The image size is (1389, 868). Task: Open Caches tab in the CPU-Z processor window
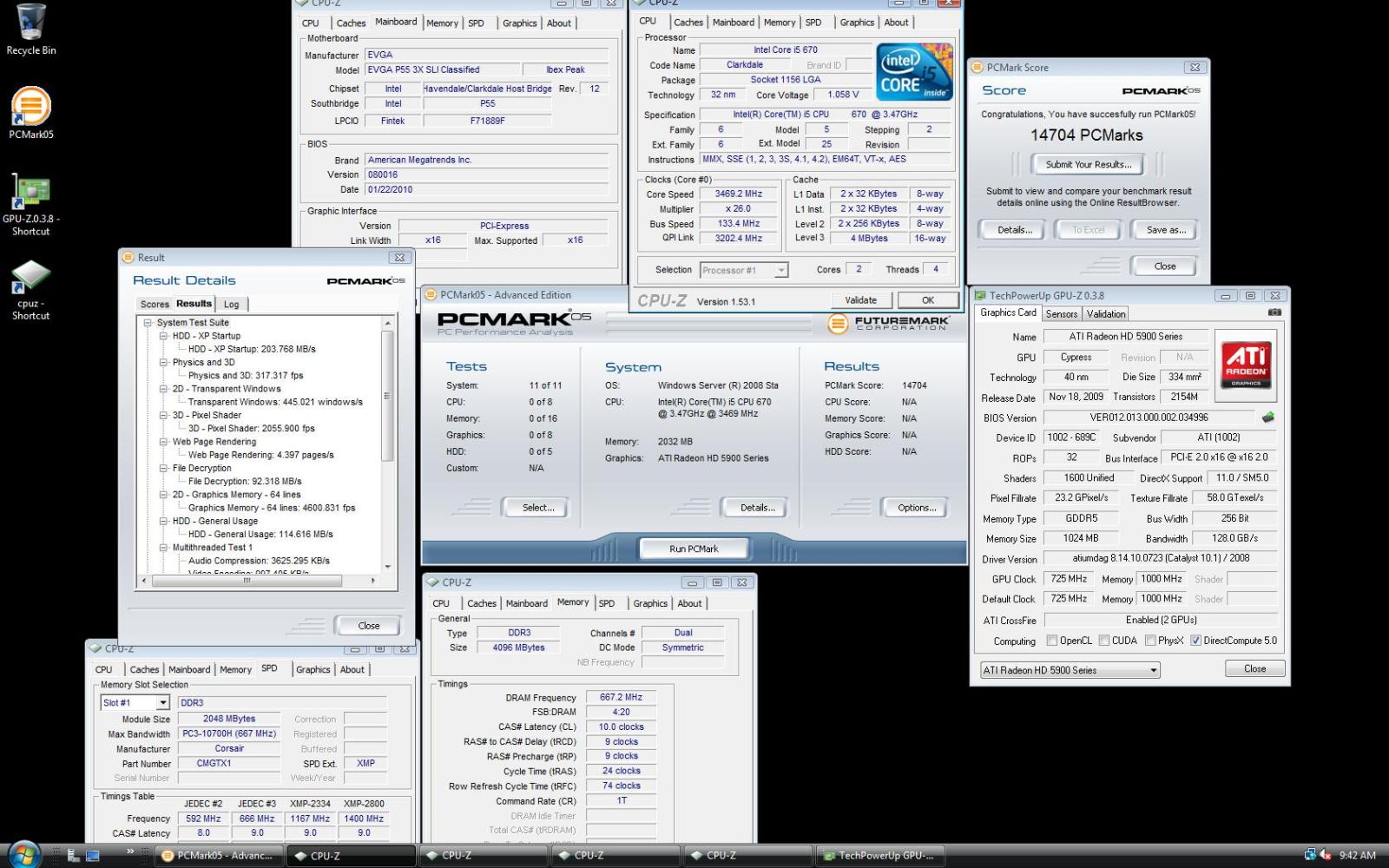coord(688,23)
